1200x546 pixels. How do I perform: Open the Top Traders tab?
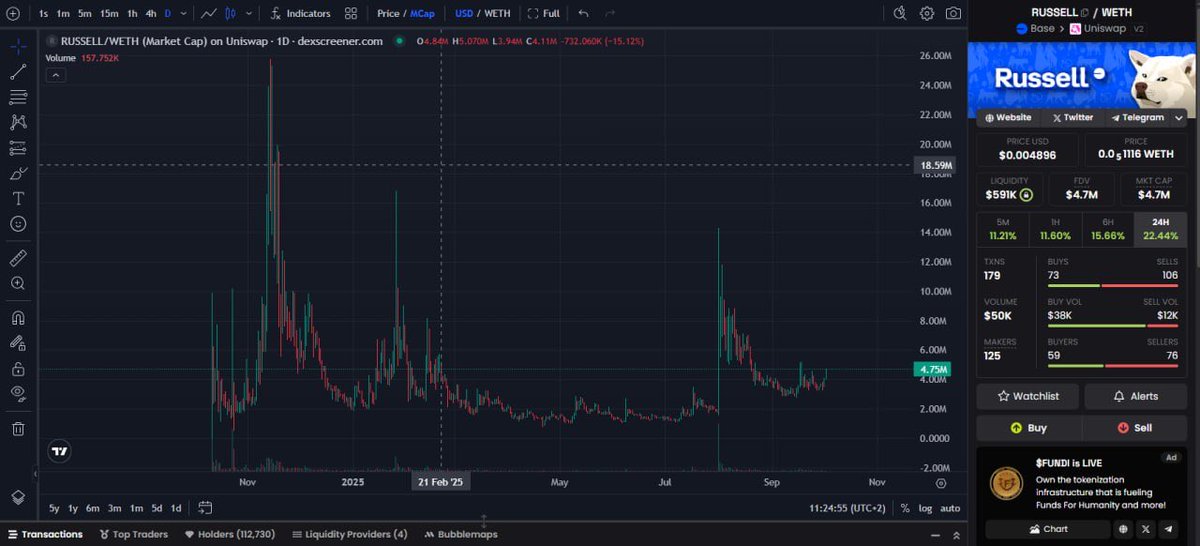pos(132,534)
